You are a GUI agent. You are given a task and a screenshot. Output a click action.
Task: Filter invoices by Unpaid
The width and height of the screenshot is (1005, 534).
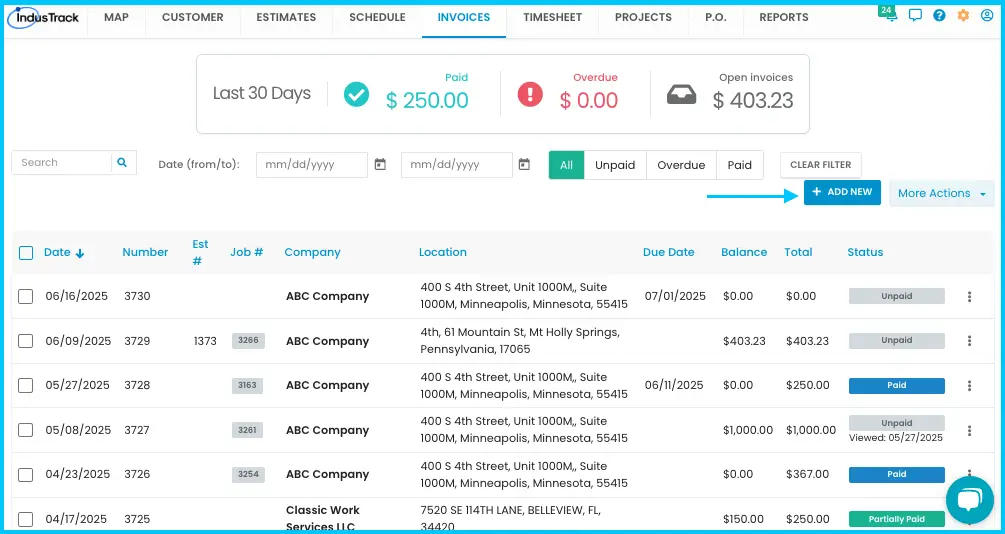pos(615,165)
